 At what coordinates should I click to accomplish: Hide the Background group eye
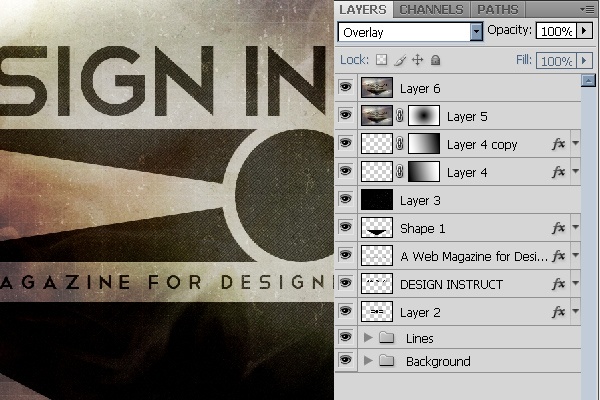coord(346,360)
